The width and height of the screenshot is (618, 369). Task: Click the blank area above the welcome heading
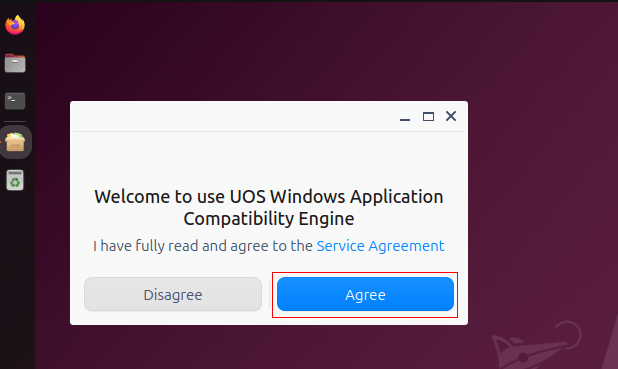pyautogui.click(x=269, y=158)
